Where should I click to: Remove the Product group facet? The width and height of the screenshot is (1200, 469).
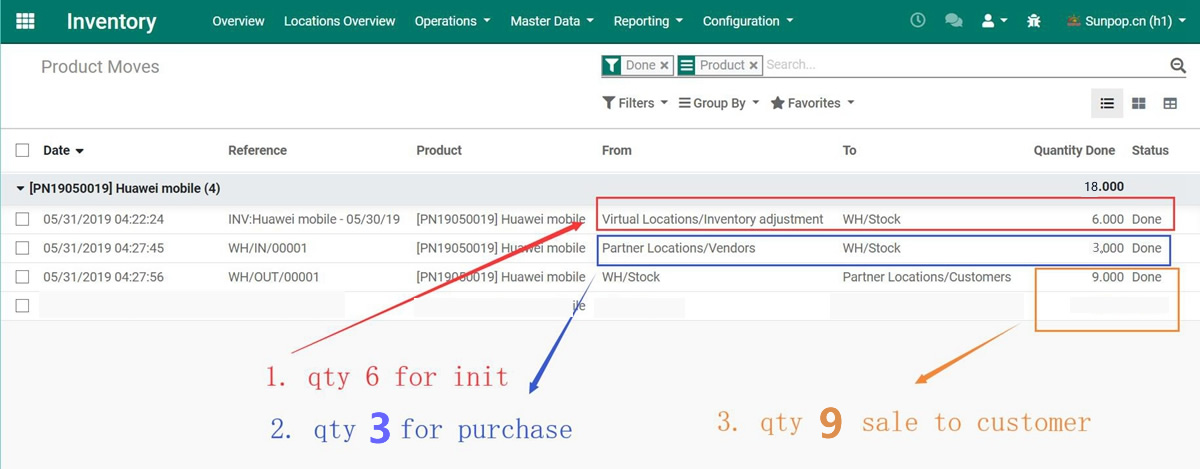coord(753,66)
